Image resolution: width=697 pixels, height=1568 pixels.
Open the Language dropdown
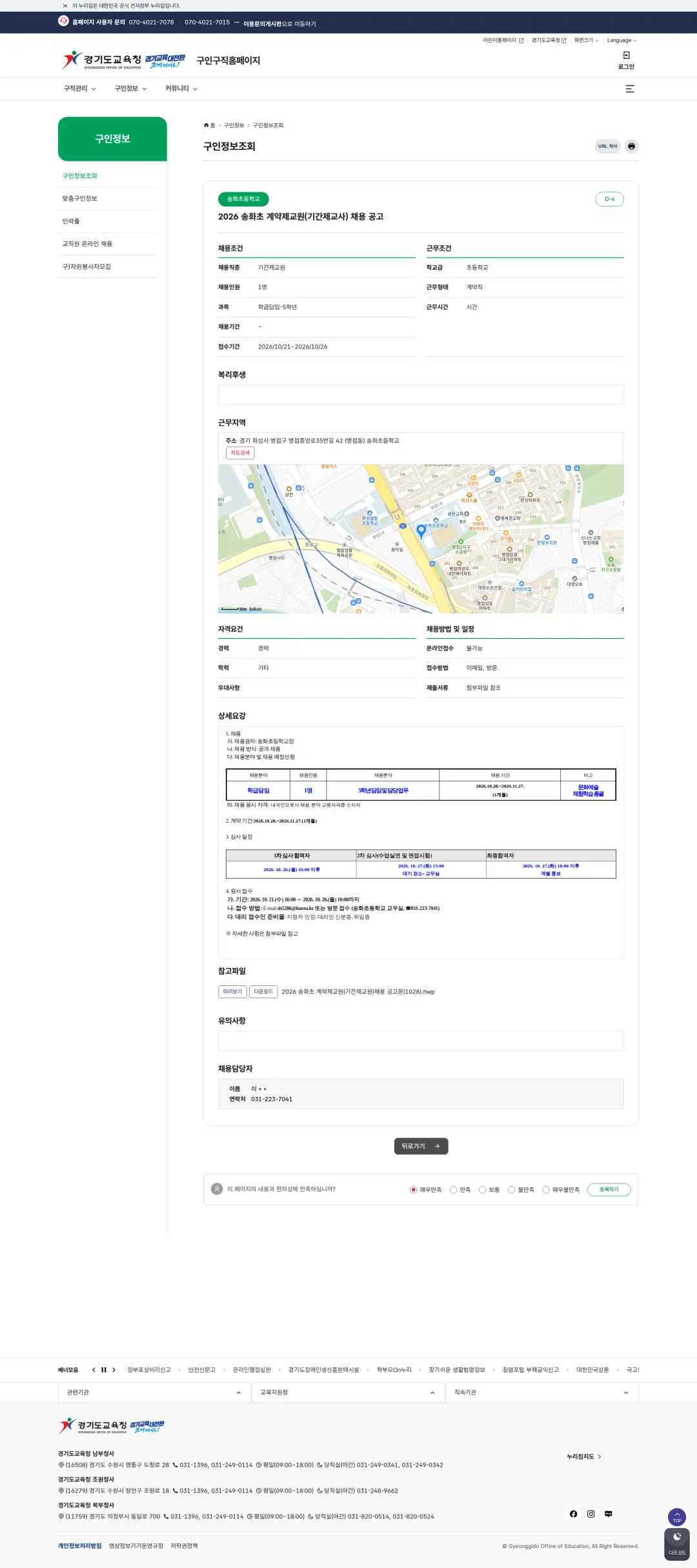[621, 41]
